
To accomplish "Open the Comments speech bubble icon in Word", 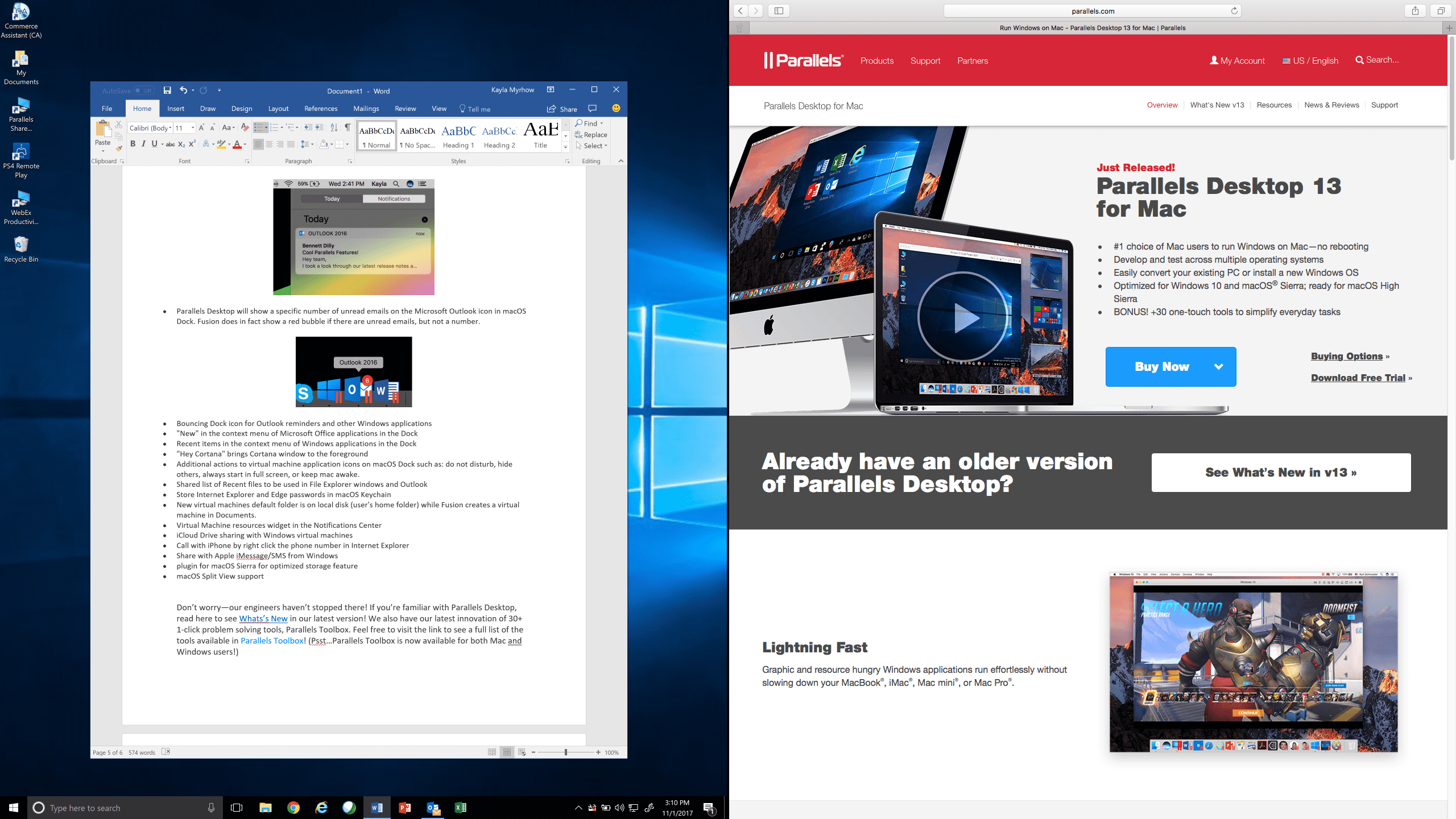I will (x=592, y=109).
